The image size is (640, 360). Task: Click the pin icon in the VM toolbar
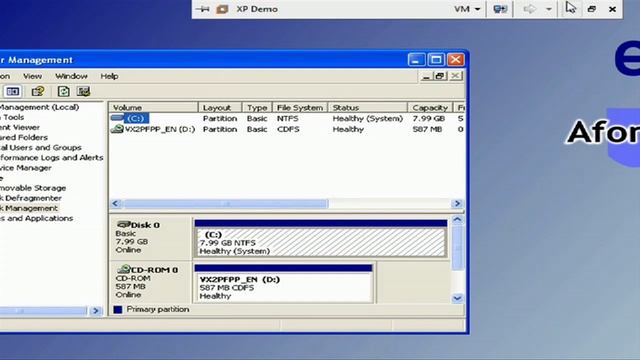tap(202, 9)
